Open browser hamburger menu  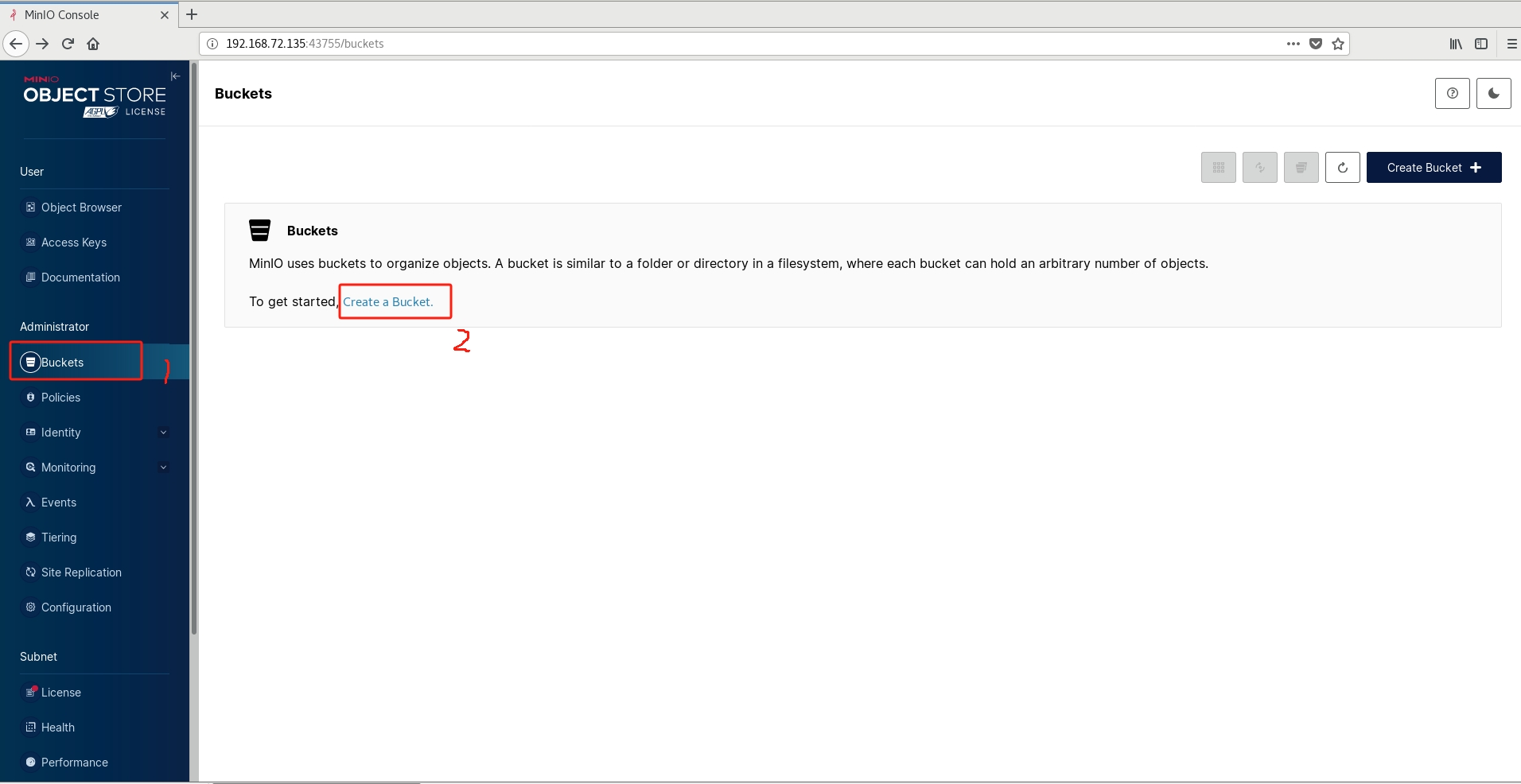(1511, 44)
